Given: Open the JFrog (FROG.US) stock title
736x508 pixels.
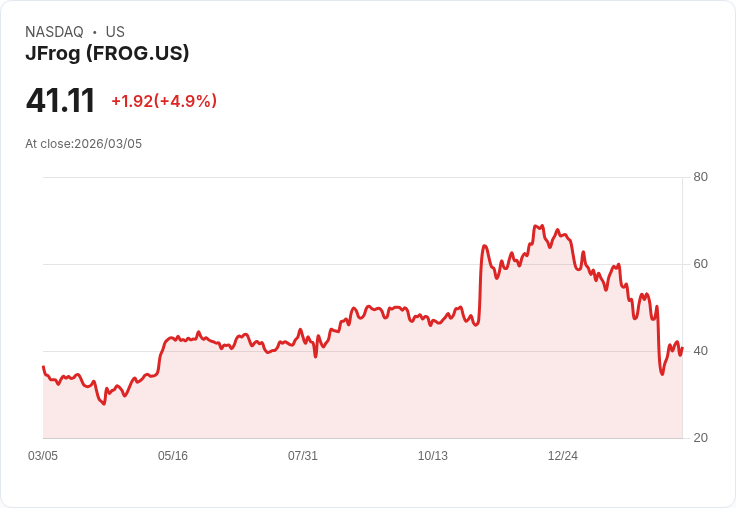Looking at the screenshot, I should coord(107,54).
